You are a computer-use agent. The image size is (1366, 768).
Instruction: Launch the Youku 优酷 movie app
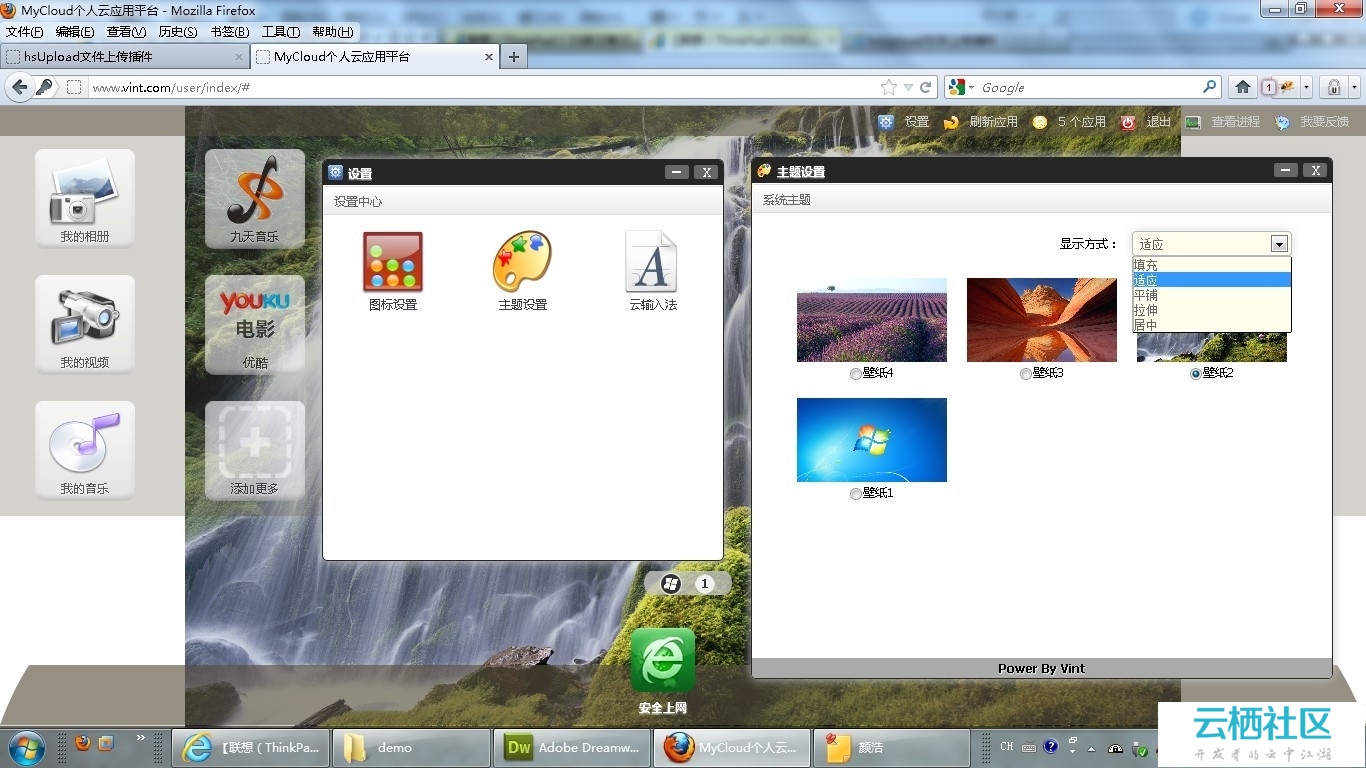click(x=255, y=324)
